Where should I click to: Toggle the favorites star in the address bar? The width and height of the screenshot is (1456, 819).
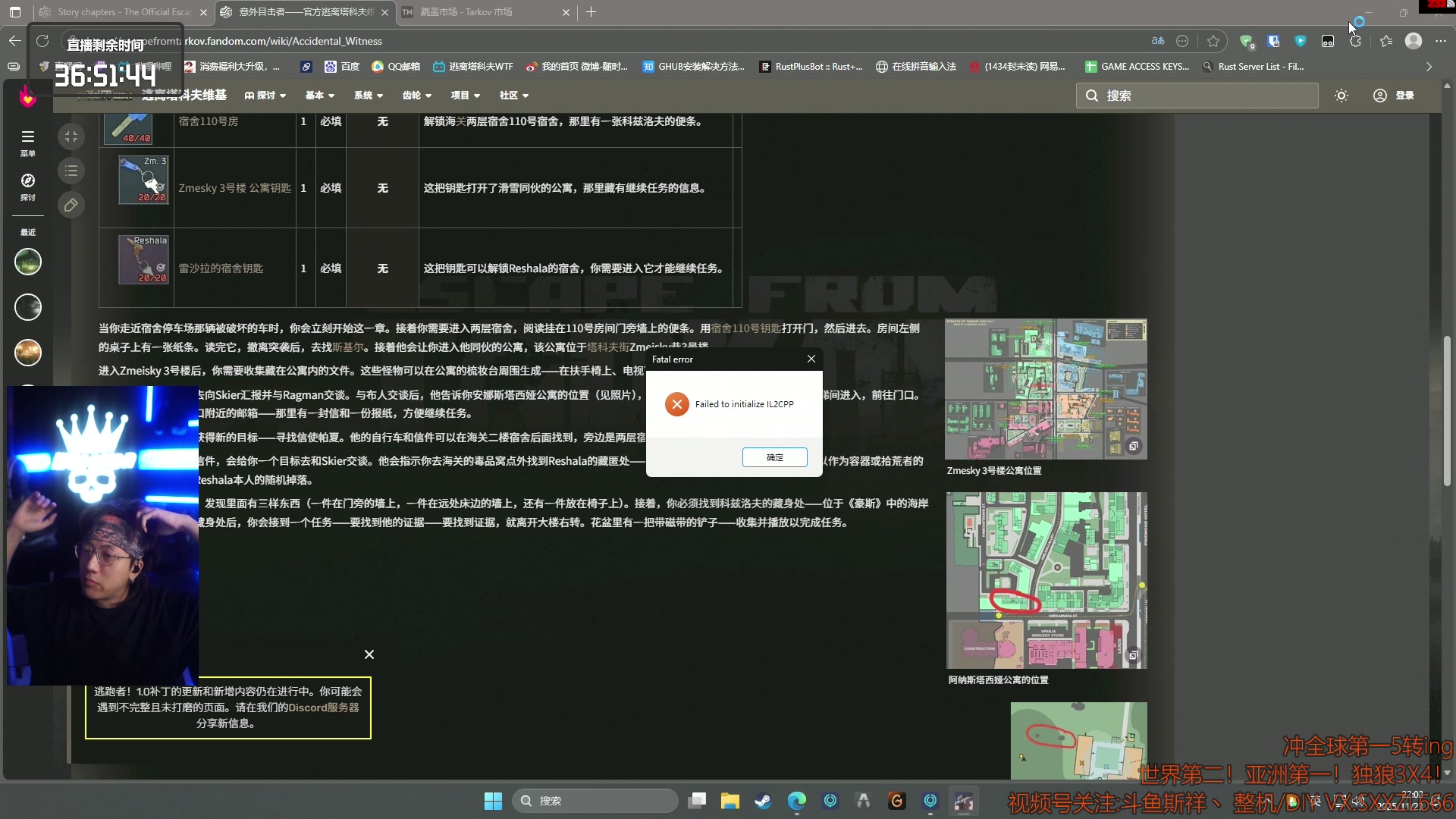point(1213,41)
